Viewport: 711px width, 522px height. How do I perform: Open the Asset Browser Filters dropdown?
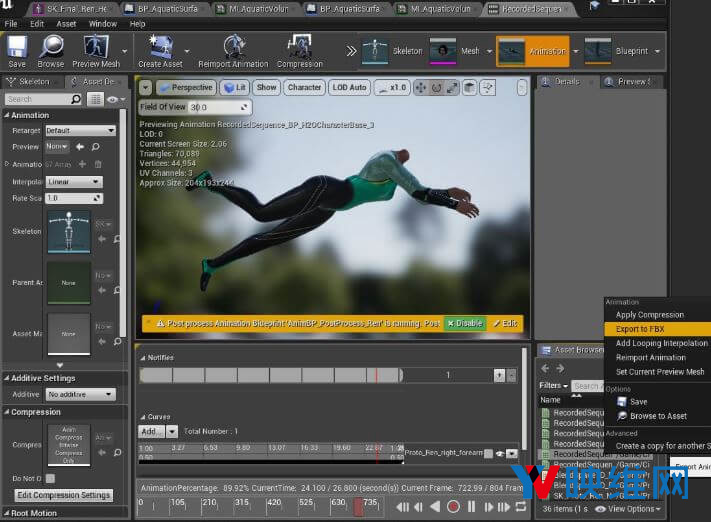[553, 385]
